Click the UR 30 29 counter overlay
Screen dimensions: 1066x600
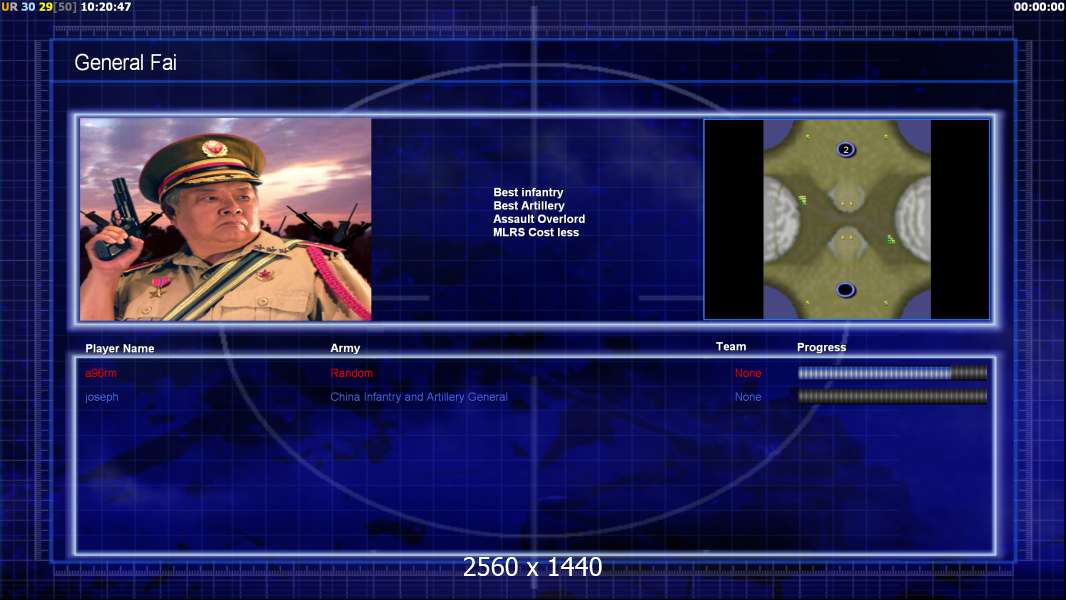(39, 7)
